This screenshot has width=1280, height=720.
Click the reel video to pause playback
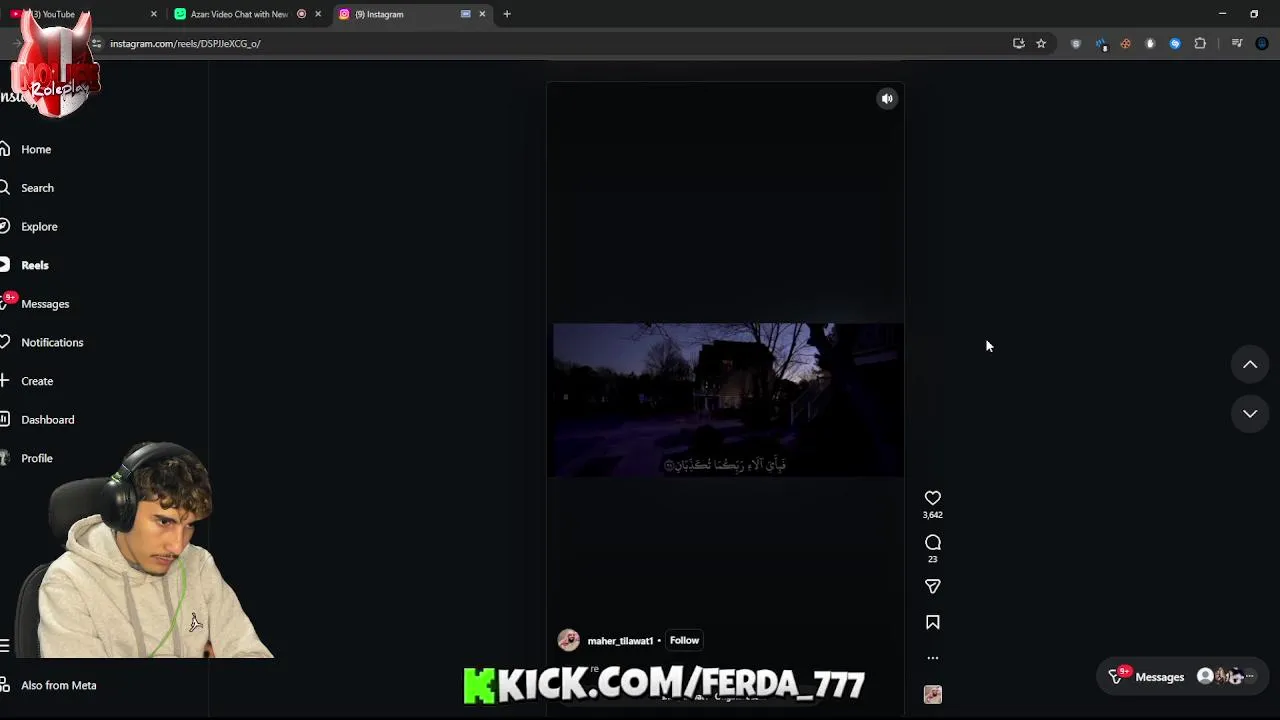727,399
